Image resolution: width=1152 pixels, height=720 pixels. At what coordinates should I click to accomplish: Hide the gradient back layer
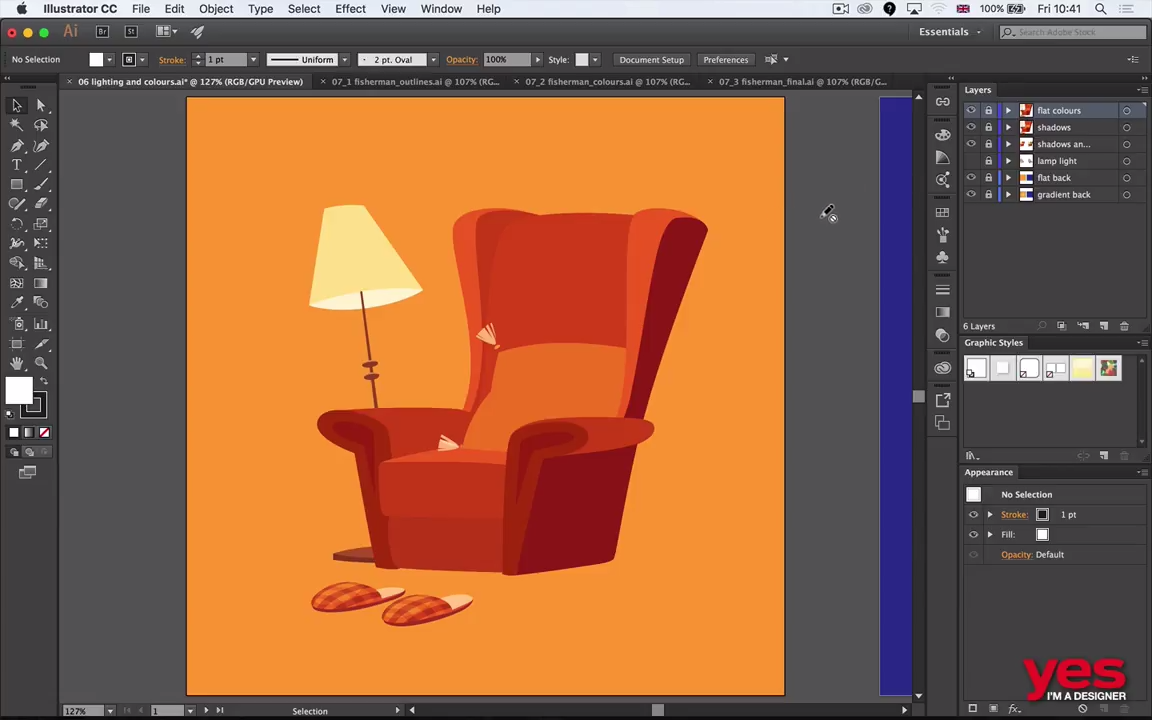pos(971,195)
